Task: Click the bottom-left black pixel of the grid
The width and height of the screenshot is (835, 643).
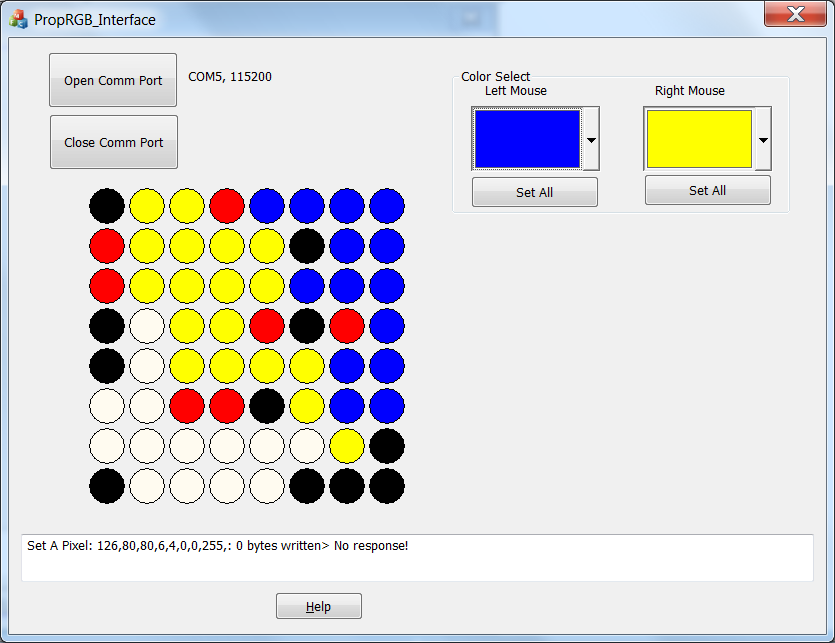Action: 107,485
